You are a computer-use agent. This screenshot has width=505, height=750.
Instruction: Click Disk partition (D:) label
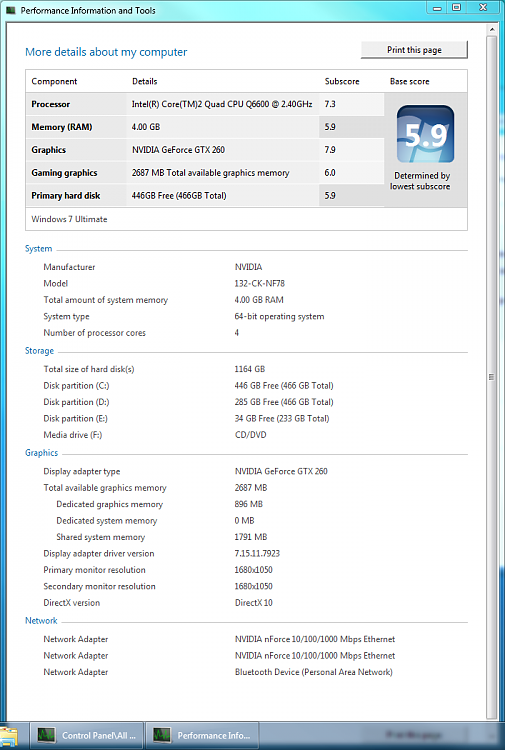point(77,402)
